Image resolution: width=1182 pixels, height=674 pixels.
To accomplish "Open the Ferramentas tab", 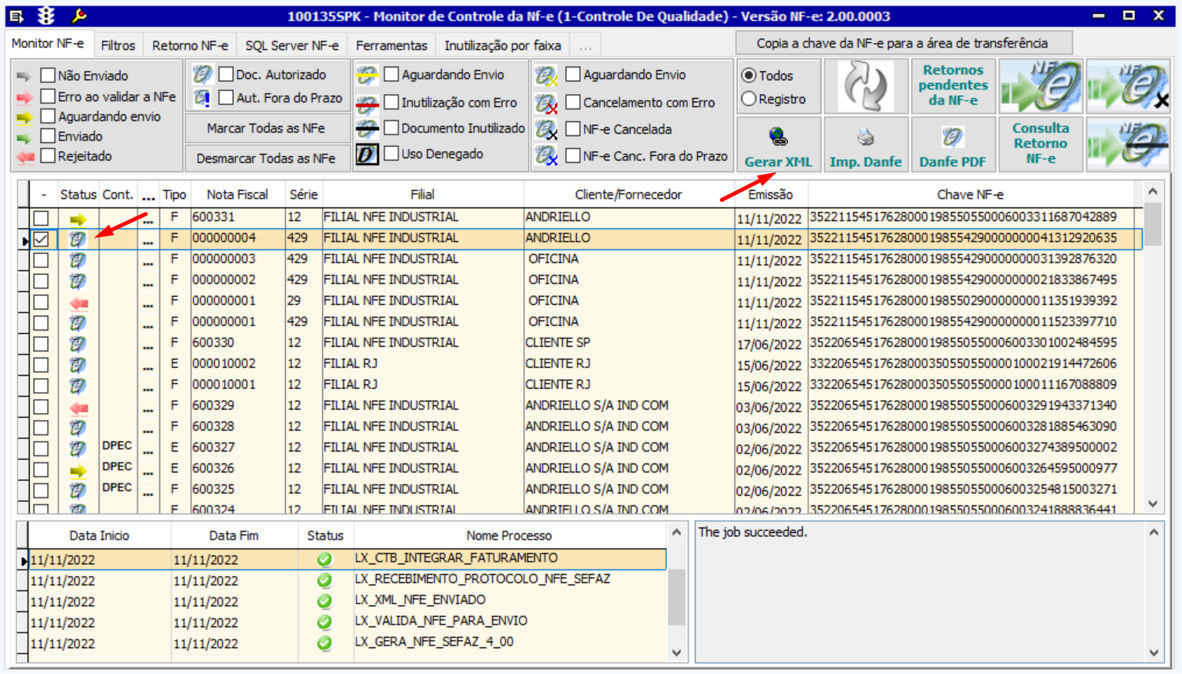I will pyautogui.click(x=391, y=45).
